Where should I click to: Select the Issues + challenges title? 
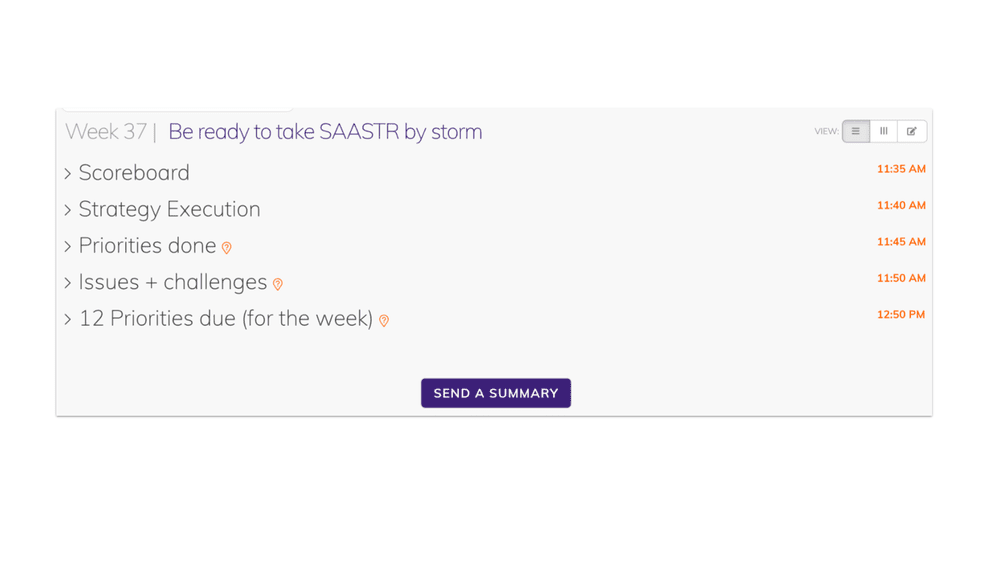pos(173,282)
